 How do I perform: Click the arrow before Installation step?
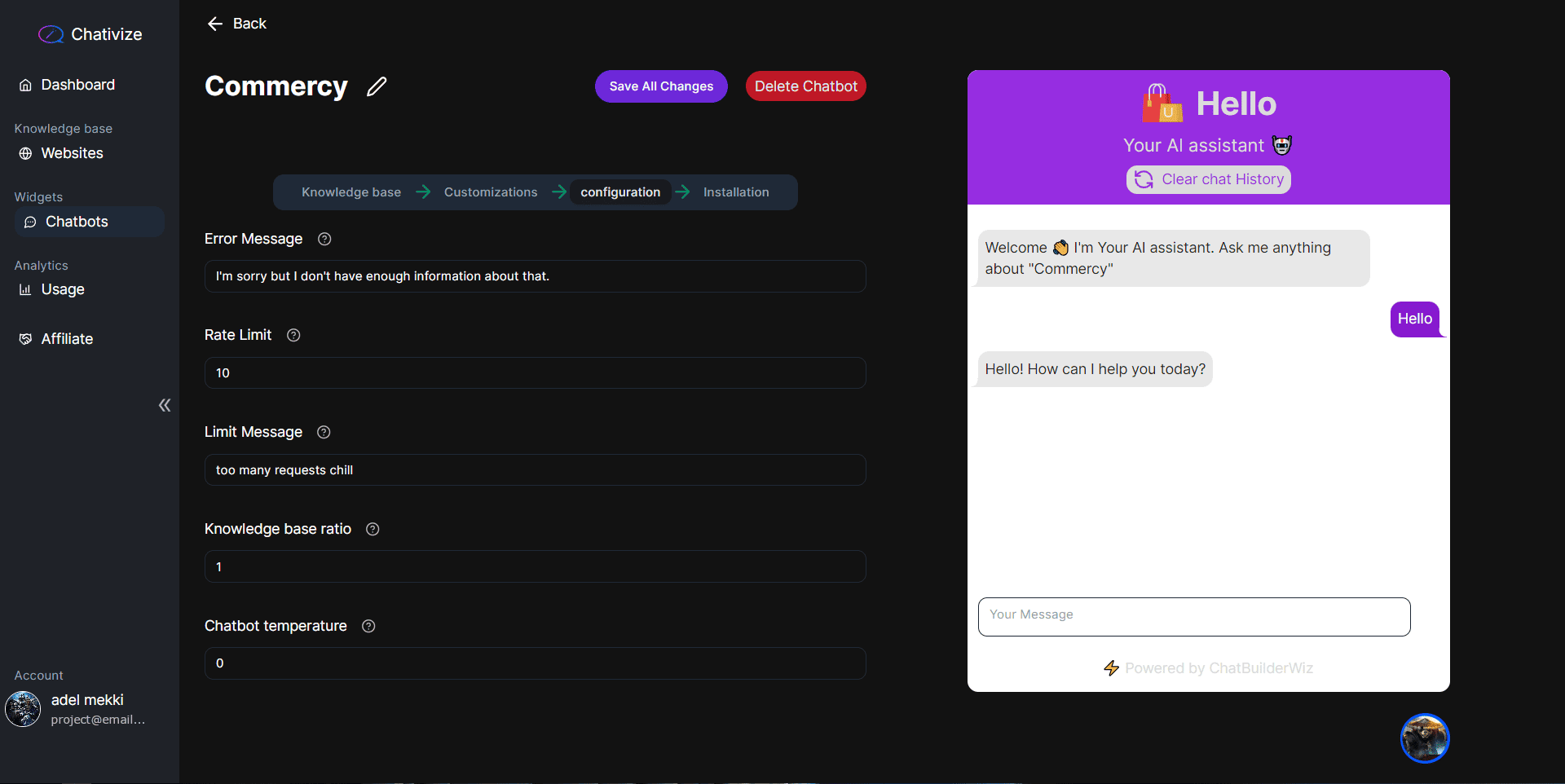click(x=683, y=192)
